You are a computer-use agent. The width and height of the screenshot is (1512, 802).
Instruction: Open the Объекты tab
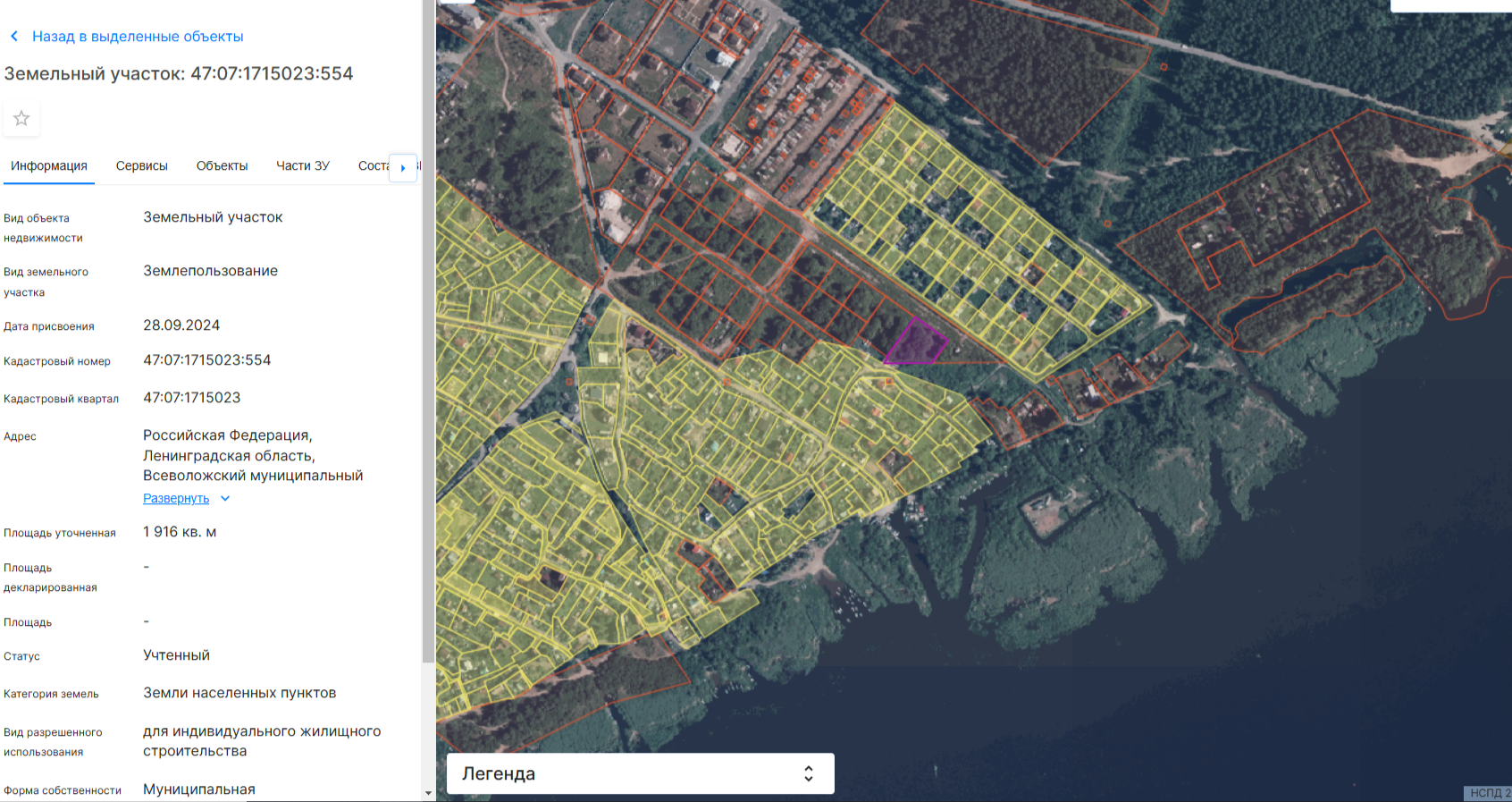point(223,166)
